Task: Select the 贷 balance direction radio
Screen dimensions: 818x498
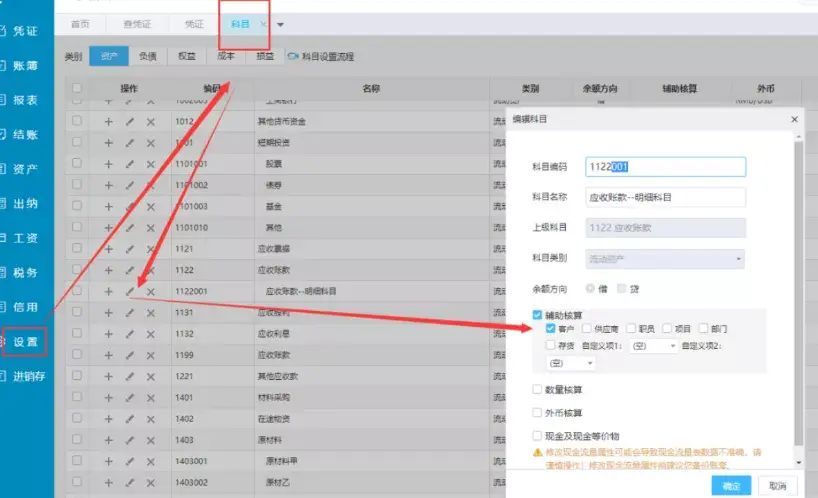Action: coord(622,289)
